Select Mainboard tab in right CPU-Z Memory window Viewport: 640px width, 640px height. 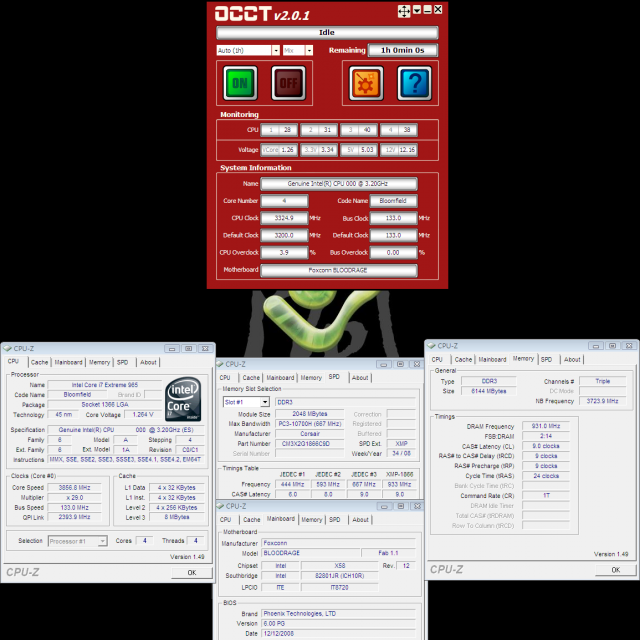point(492,359)
